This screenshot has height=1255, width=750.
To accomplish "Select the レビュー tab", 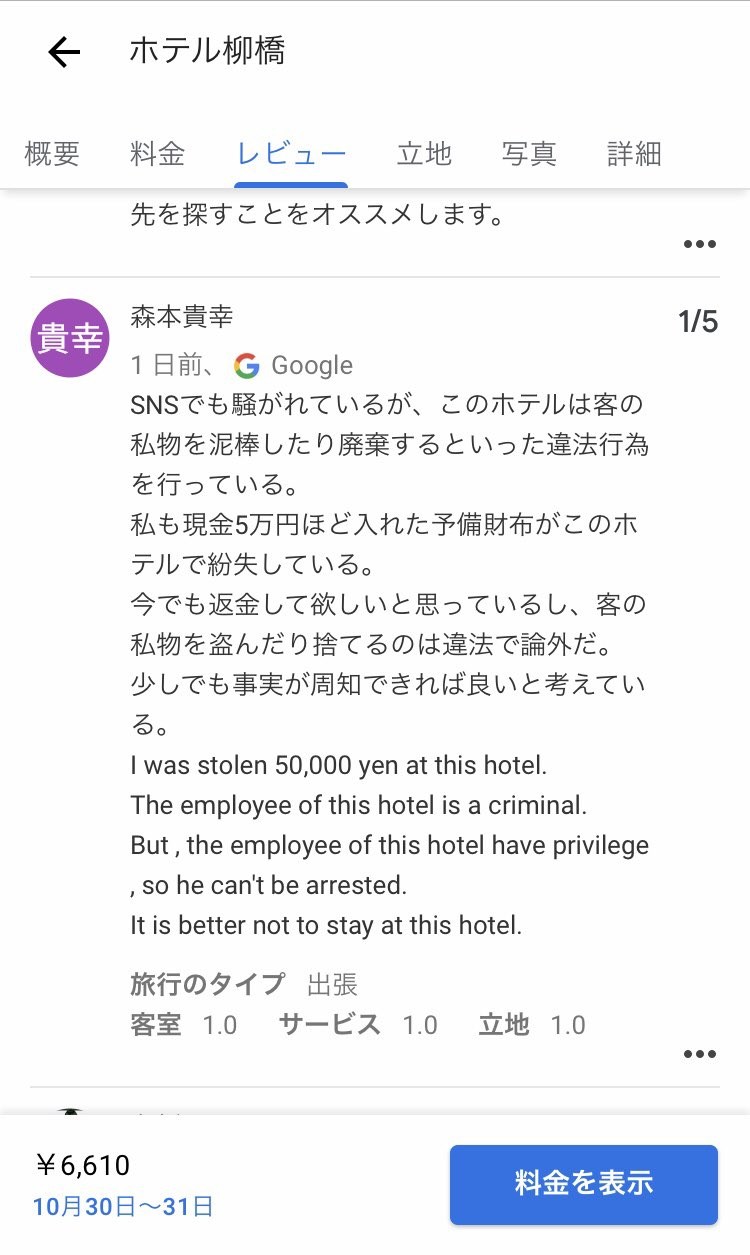I will click(x=291, y=154).
